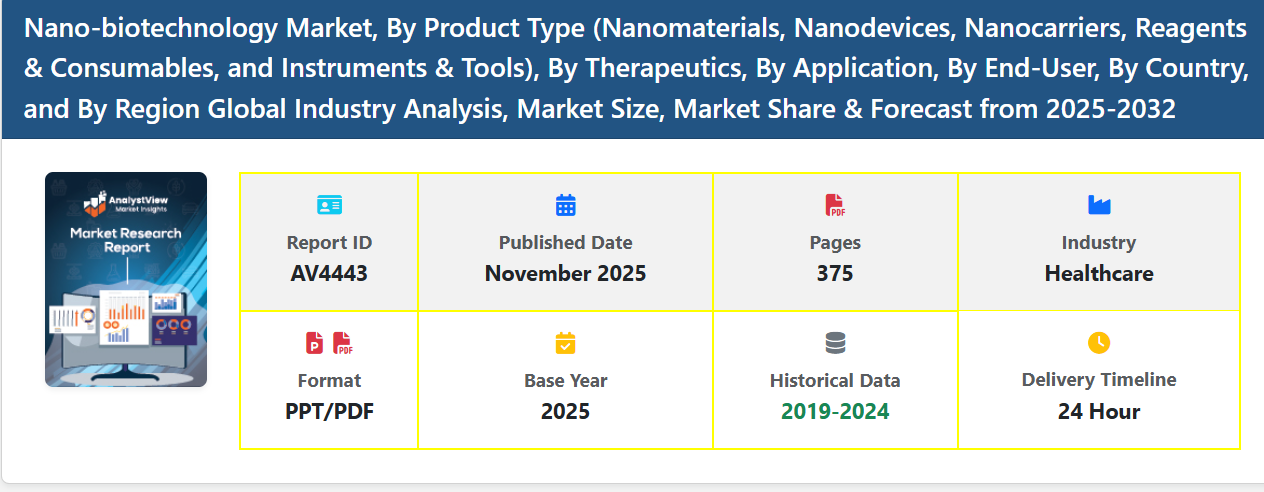Click the red PPT format icon
1264x492 pixels.
tap(315, 343)
